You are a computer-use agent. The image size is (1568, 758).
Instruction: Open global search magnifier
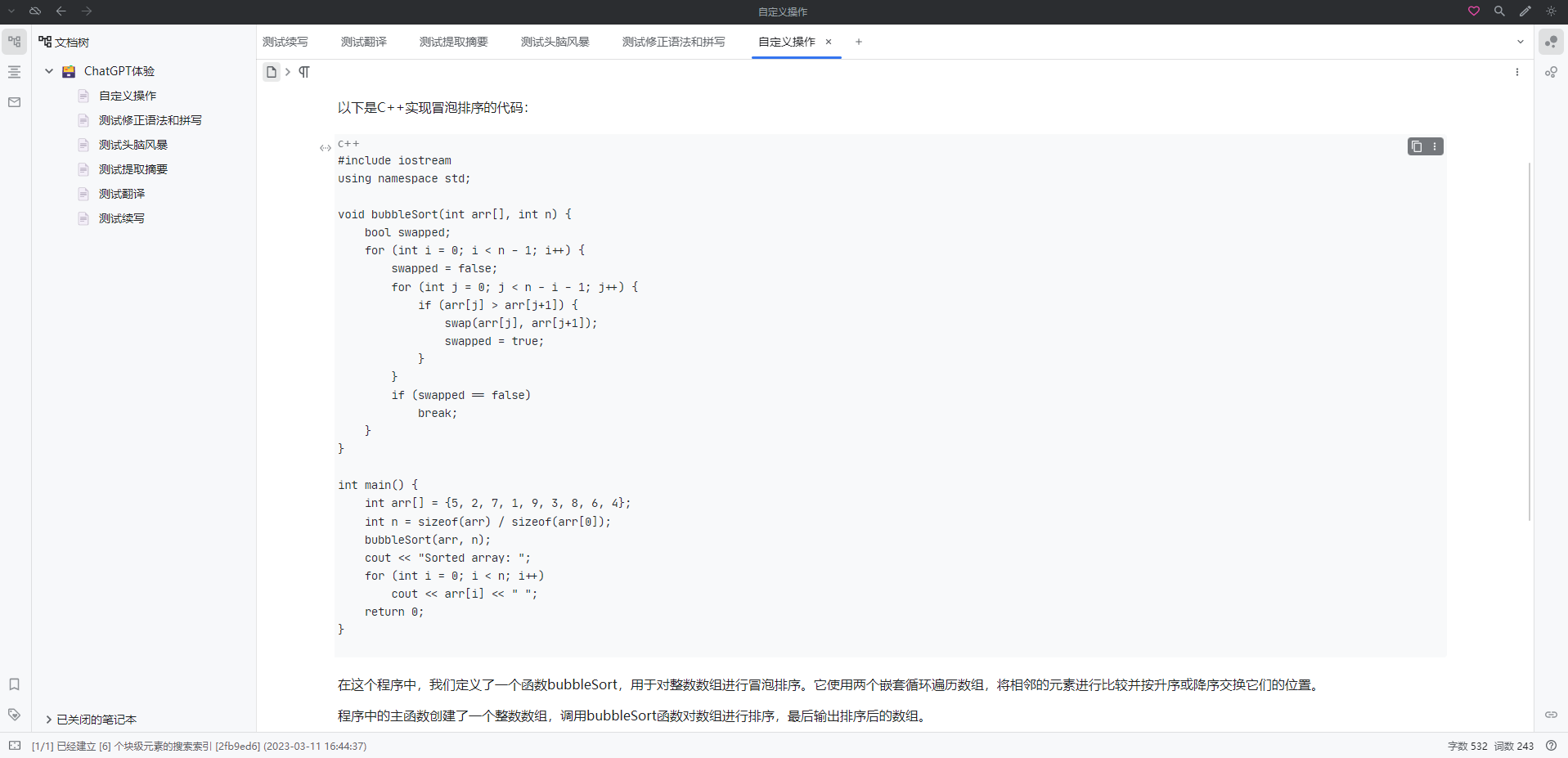1499,11
